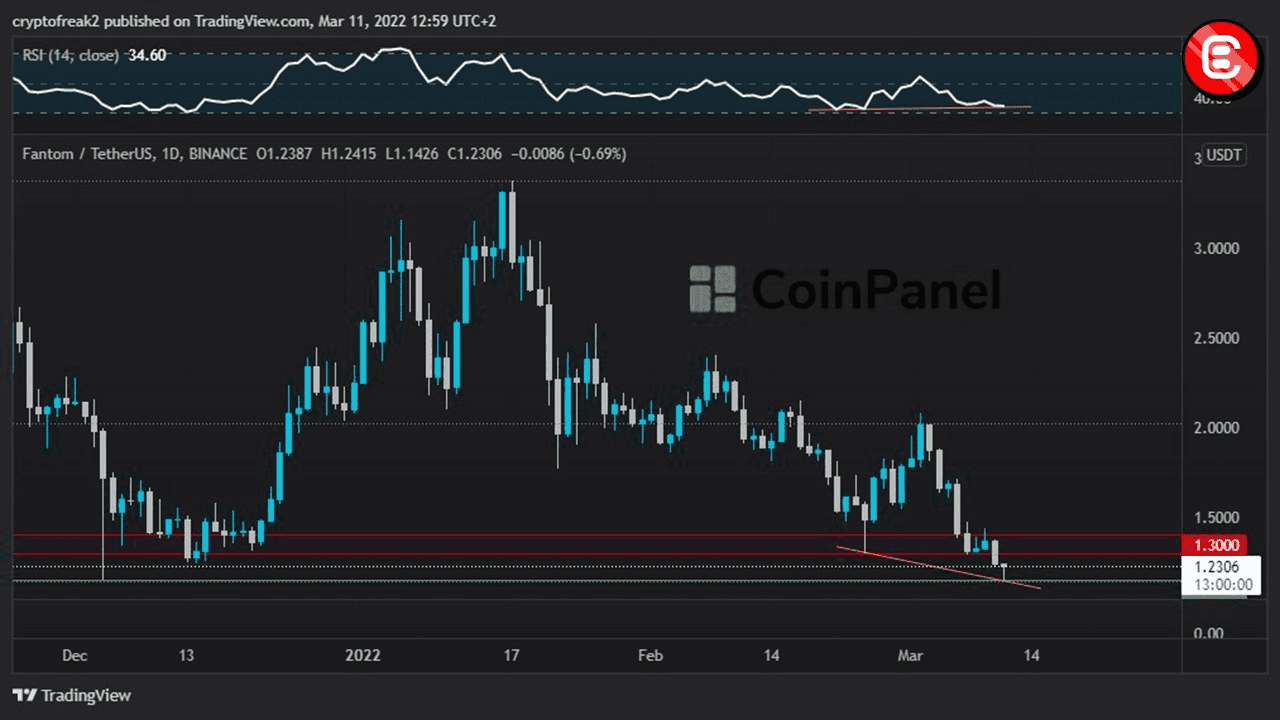Image resolution: width=1280 pixels, height=720 pixels.
Task: Click the open value O1.2387
Action: click(285, 154)
